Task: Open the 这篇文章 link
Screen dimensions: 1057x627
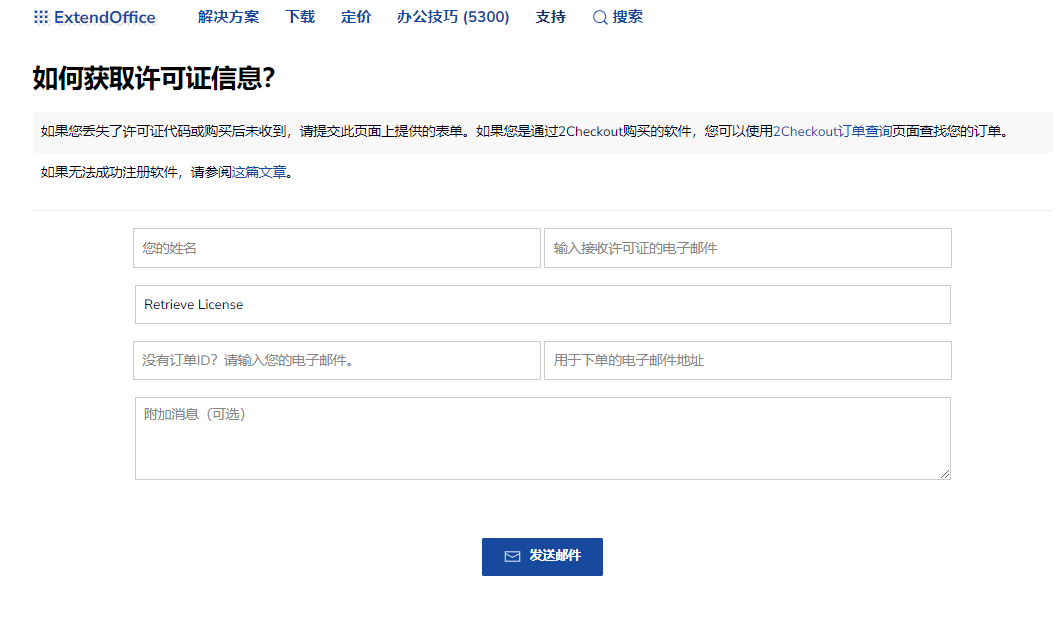Action: 259,172
